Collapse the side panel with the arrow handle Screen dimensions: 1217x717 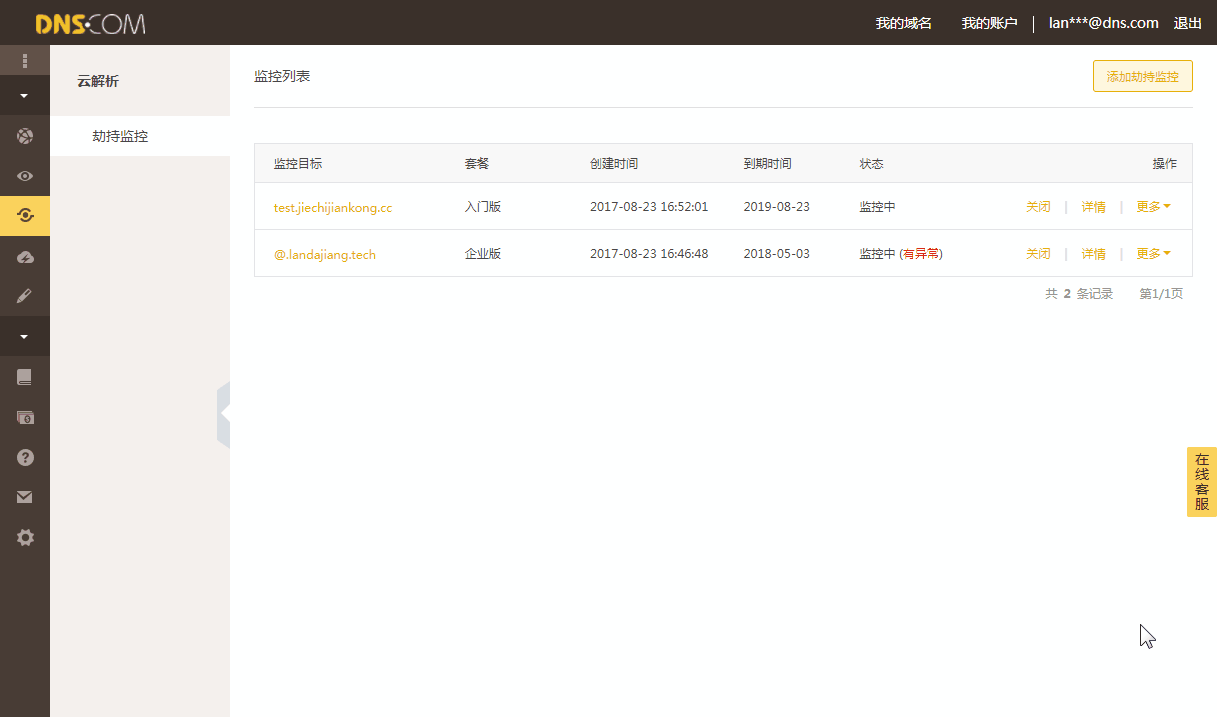point(224,412)
